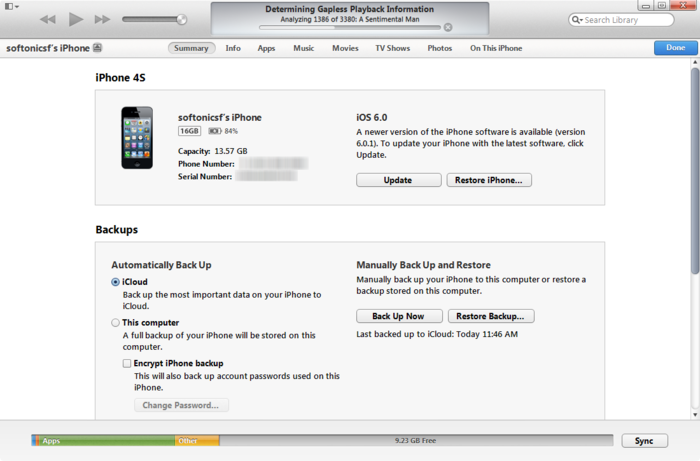
Task: Open the iTunes window menu icon
Action: coord(11,6)
